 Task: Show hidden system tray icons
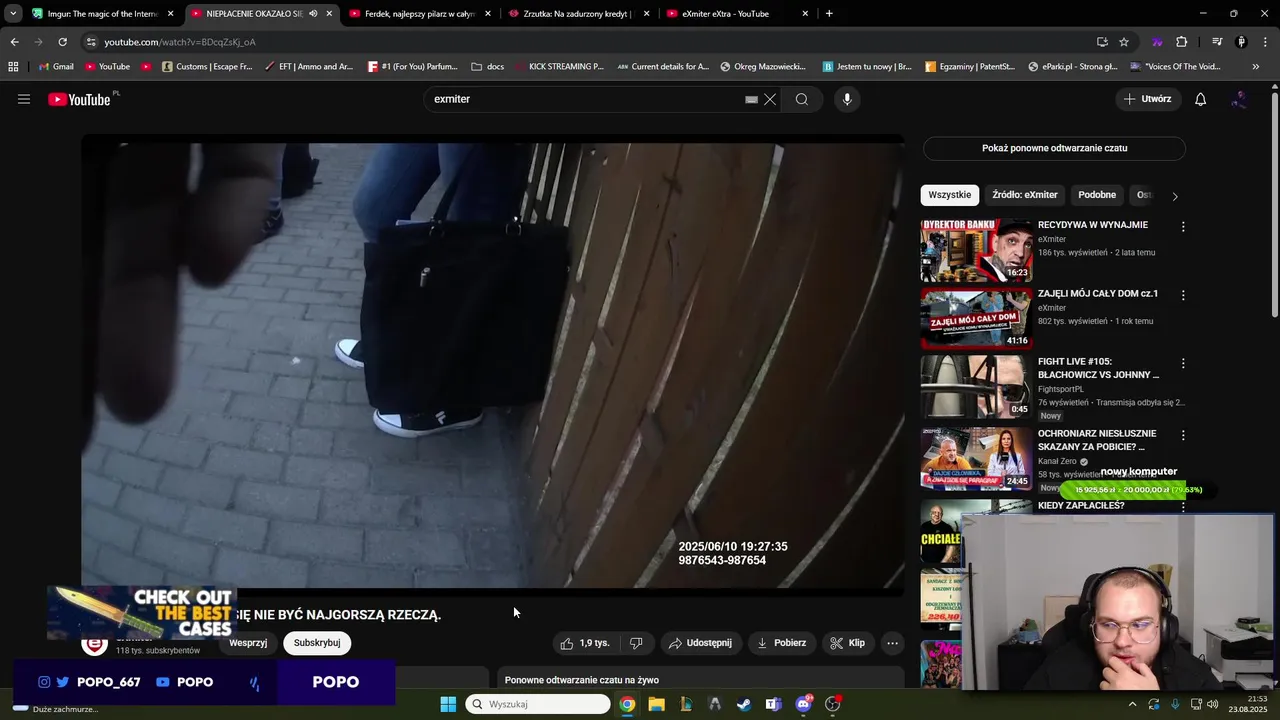click(1132, 704)
